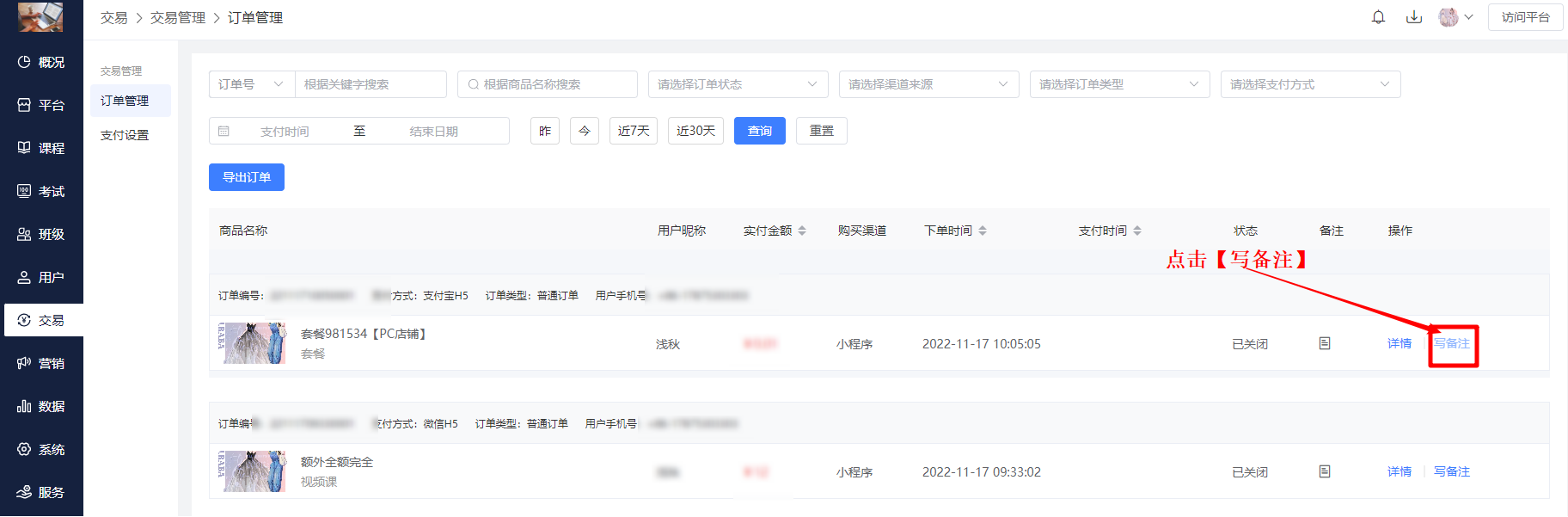1568x517 pixels.
Task: Click thumbnail of 额外全额完全 product
Action: (252, 471)
